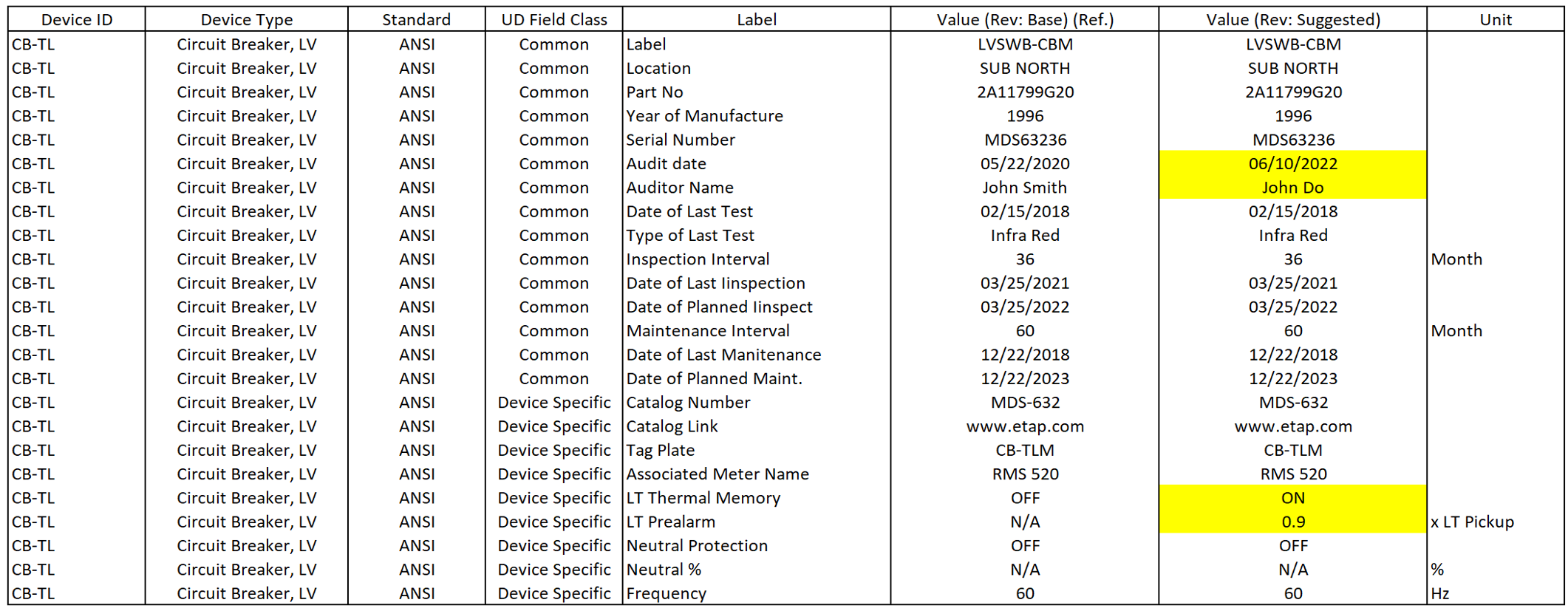Click the Neutral Protection label cell
This screenshot has height=611, width=1568.
pyautogui.click(x=697, y=545)
